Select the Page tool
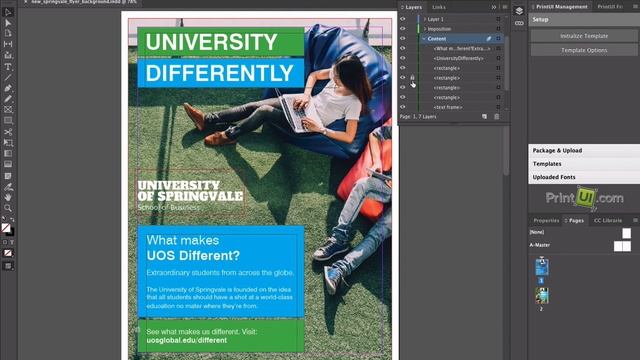The image size is (640, 360). pos(8,33)
